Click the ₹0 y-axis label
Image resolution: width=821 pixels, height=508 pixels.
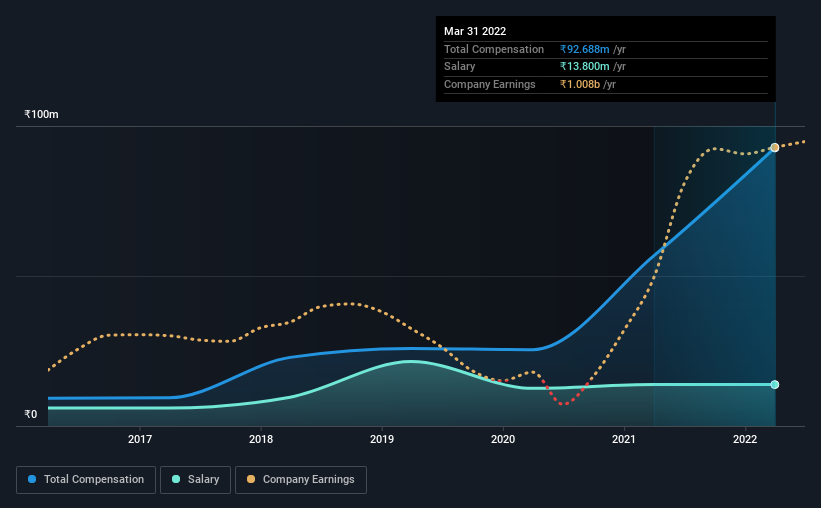tap(31, 414)
